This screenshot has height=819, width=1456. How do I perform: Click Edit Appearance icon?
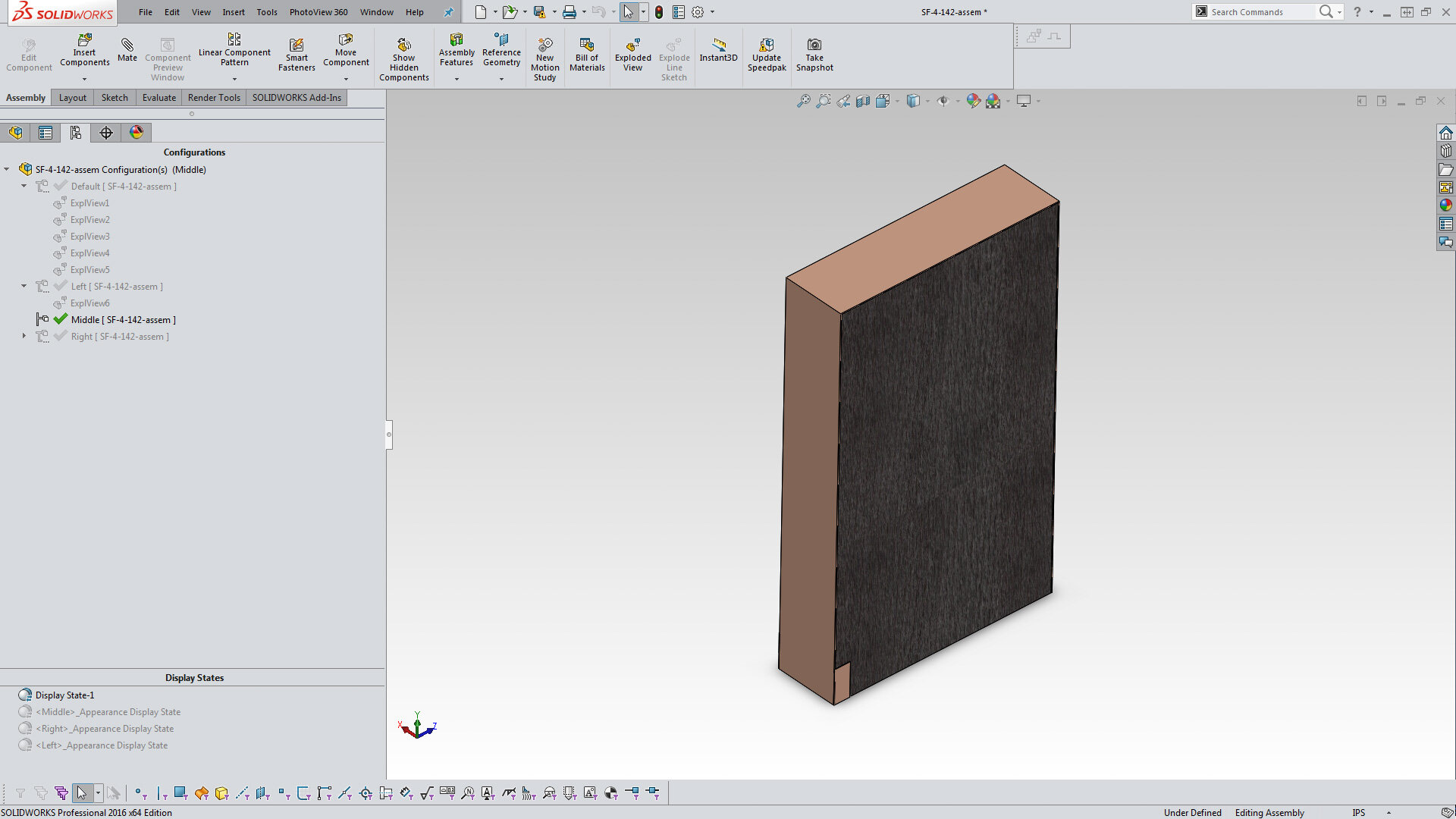click(x=973, y=101)
